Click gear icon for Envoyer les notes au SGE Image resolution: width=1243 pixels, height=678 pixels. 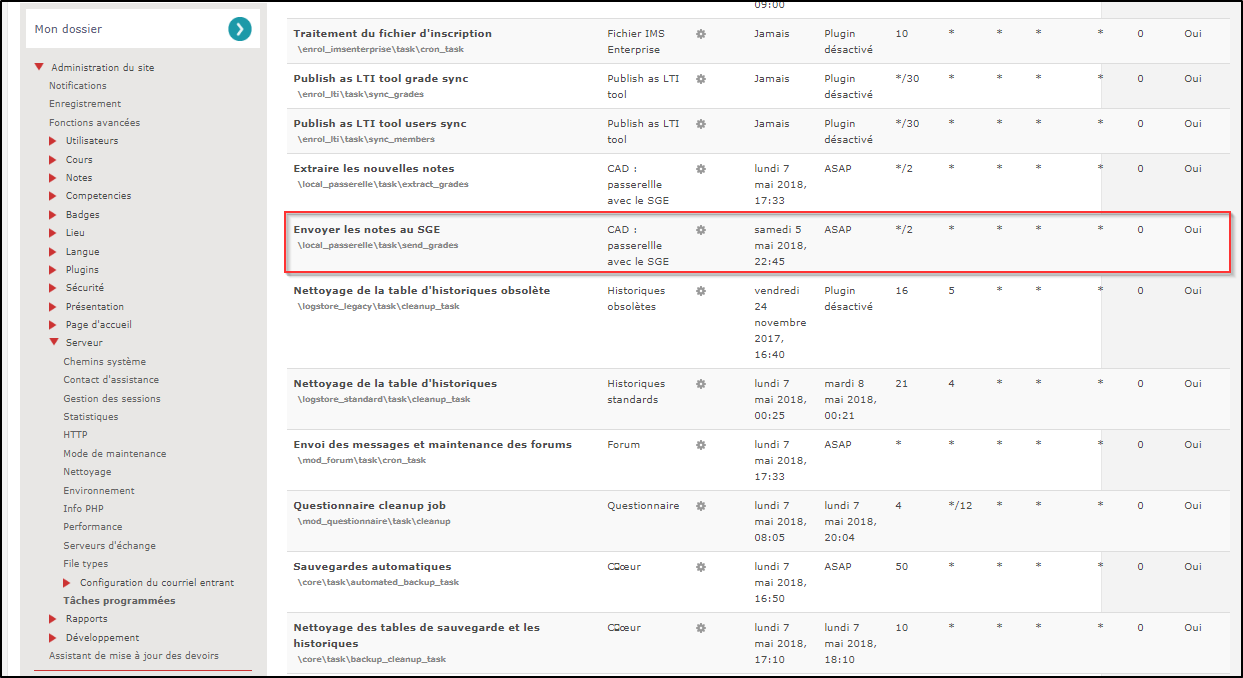[701, 230]
